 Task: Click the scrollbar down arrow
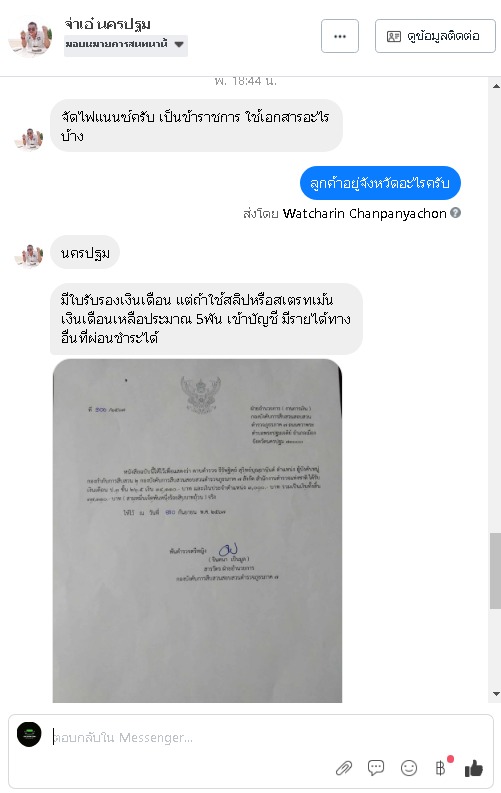point(495,694)
